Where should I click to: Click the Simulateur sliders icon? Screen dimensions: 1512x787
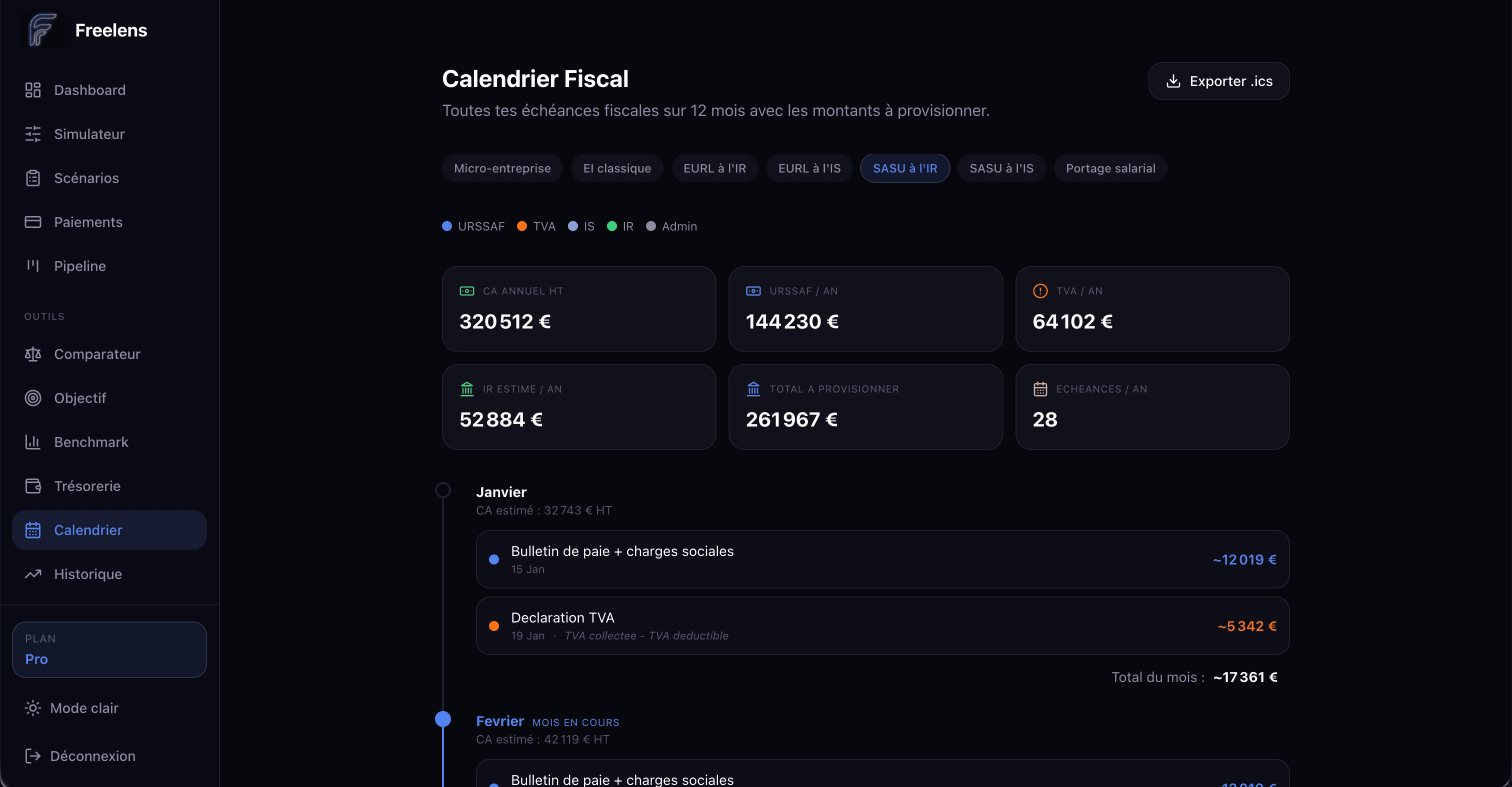pos(33,134)
